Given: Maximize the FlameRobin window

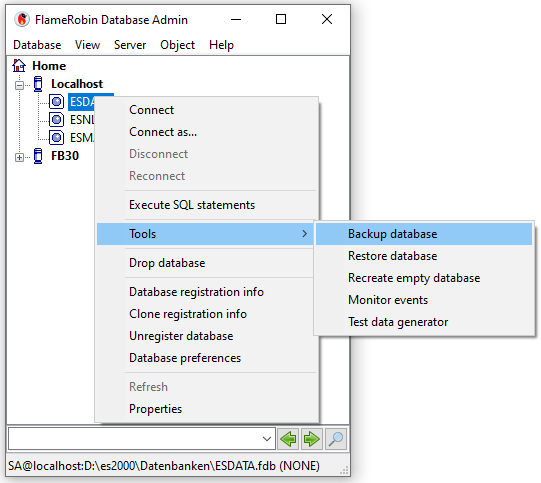Looking at the screenshot, I should point(281,19).
